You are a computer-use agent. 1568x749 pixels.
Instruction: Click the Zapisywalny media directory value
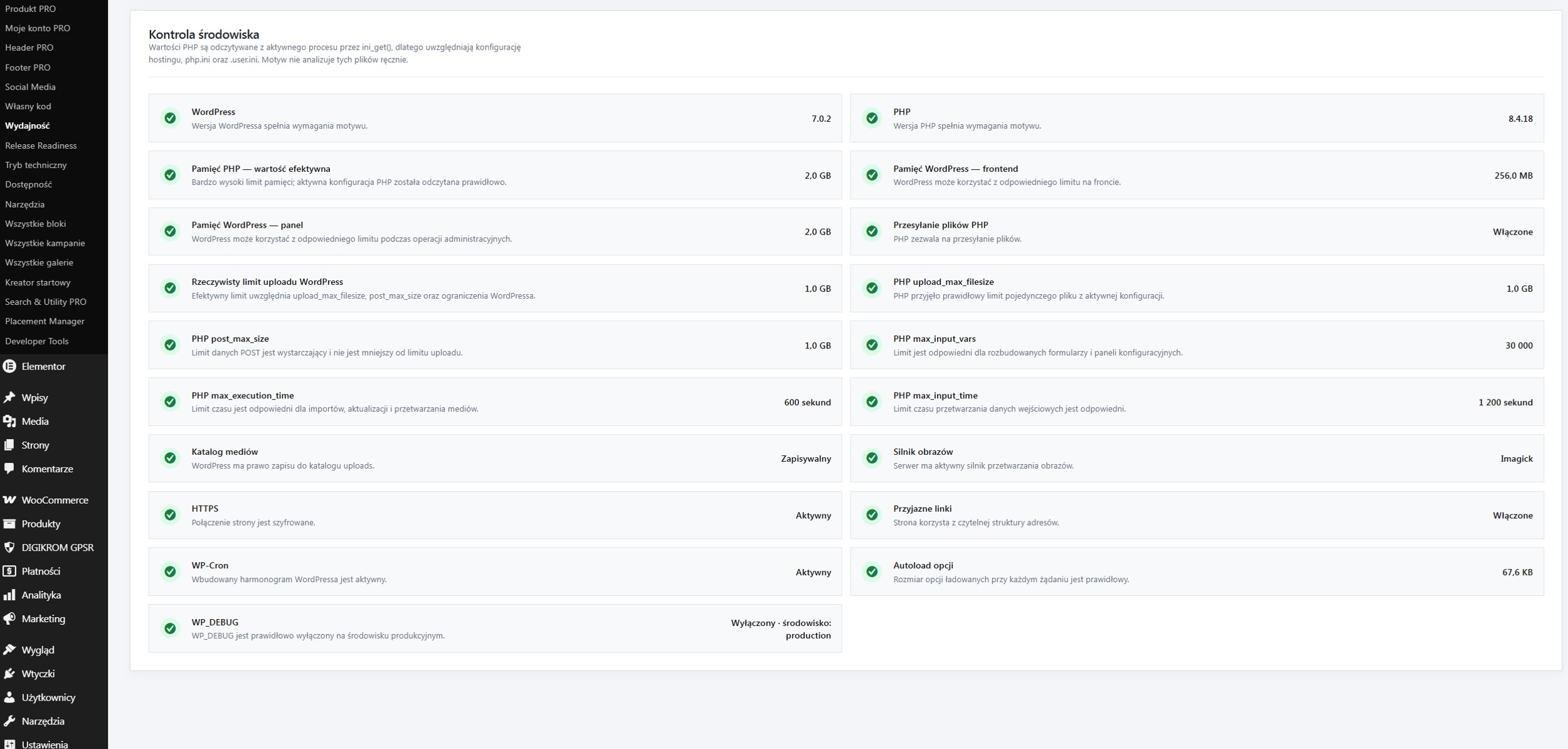point(806,459)
